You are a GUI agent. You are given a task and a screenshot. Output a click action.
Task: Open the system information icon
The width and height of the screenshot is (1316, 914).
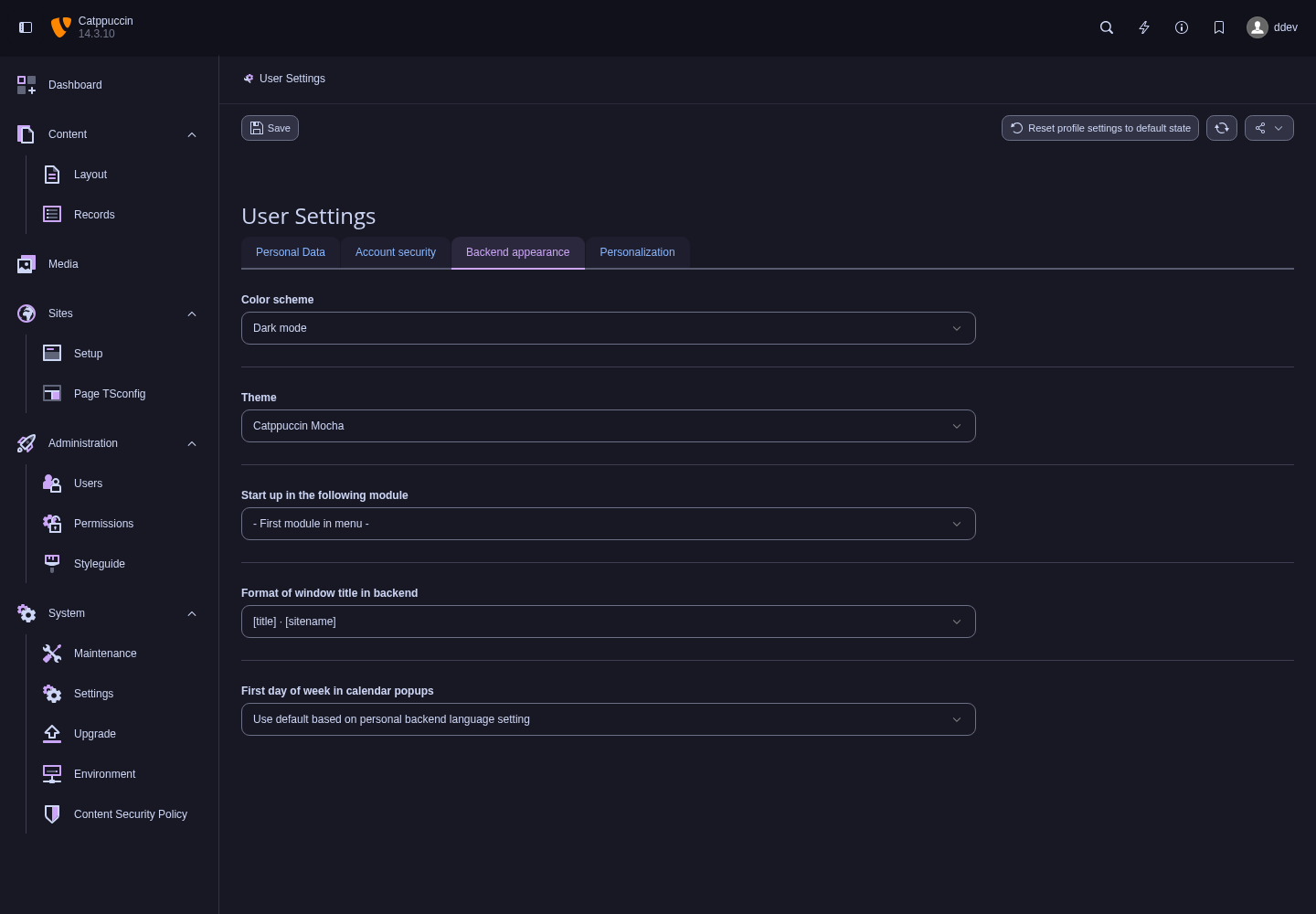coord(1182,27)
